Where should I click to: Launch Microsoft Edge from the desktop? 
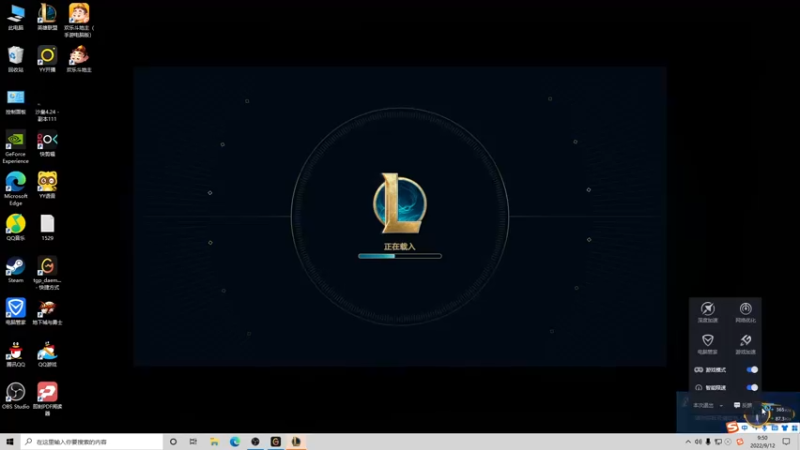click(x=16, y=188)
